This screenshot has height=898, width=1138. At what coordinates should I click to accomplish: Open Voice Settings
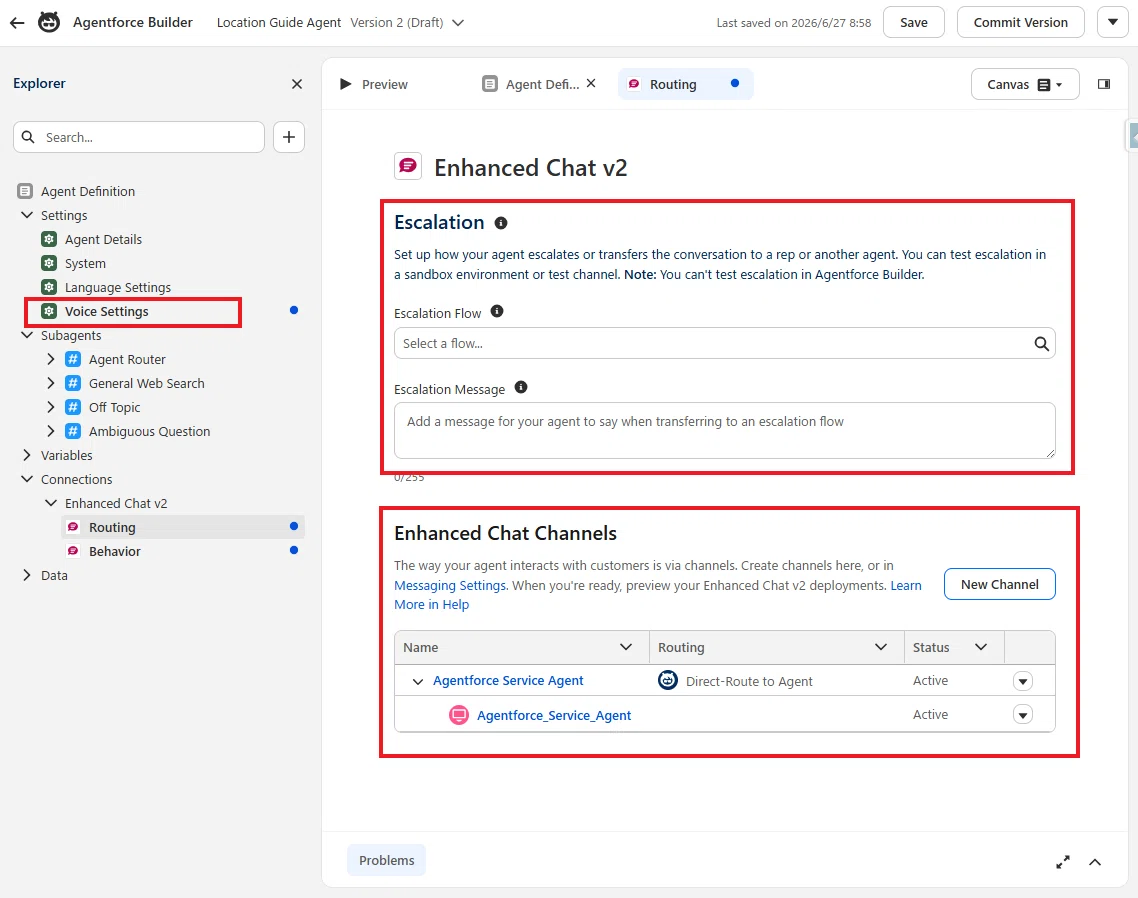(107, 311)
